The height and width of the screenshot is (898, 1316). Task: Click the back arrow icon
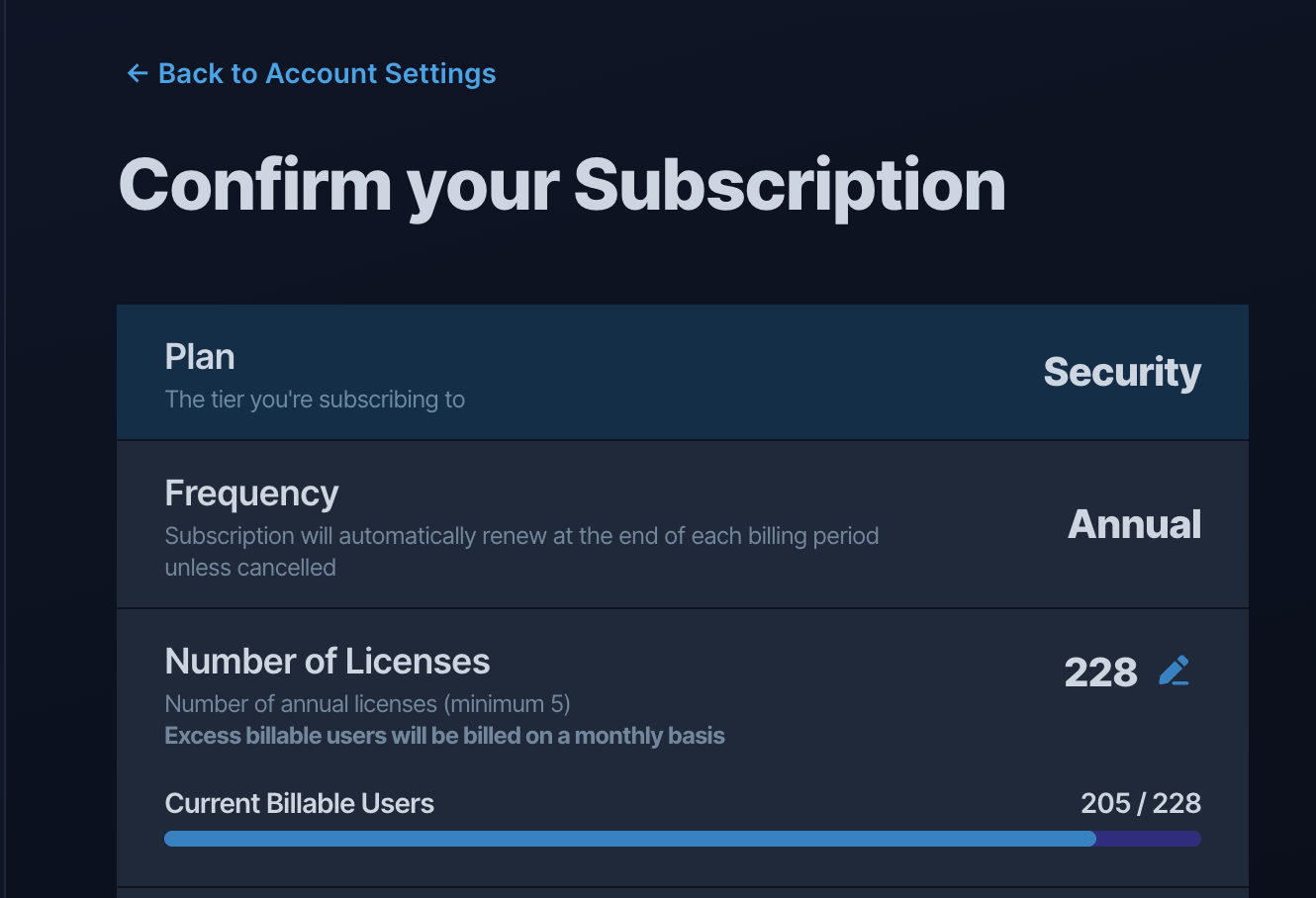tap(138, 73)
